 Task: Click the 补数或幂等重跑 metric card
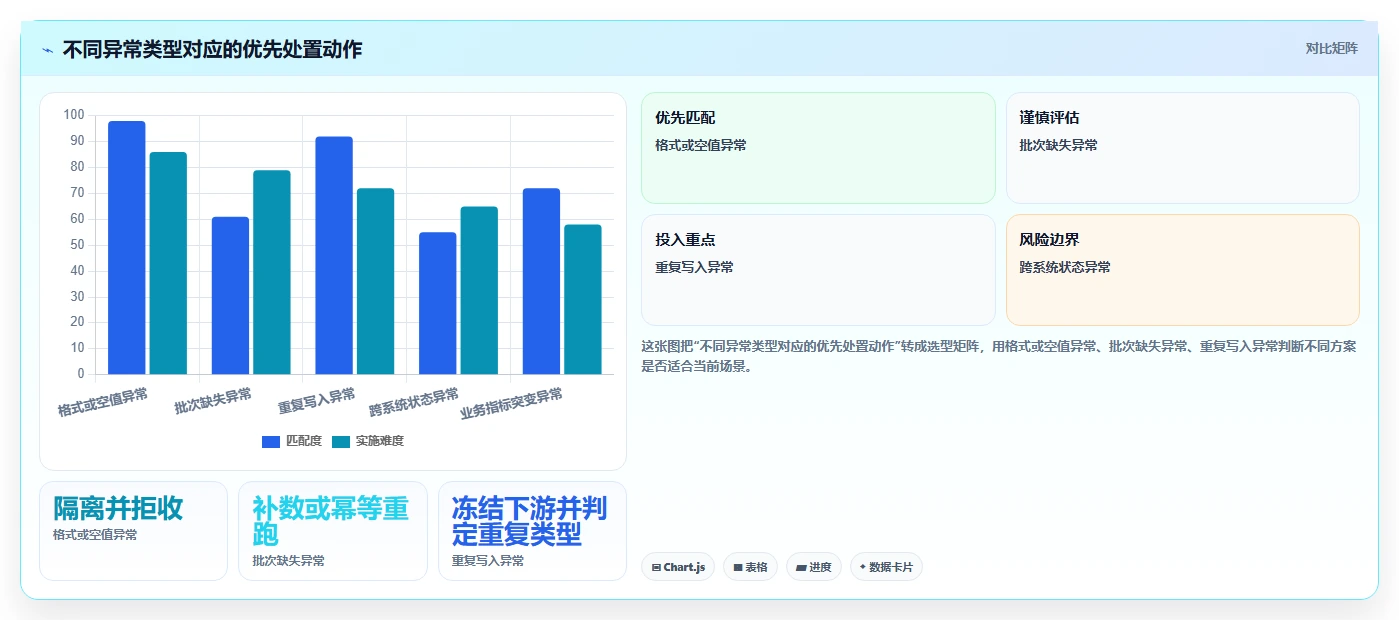click(x=333, y=531)
